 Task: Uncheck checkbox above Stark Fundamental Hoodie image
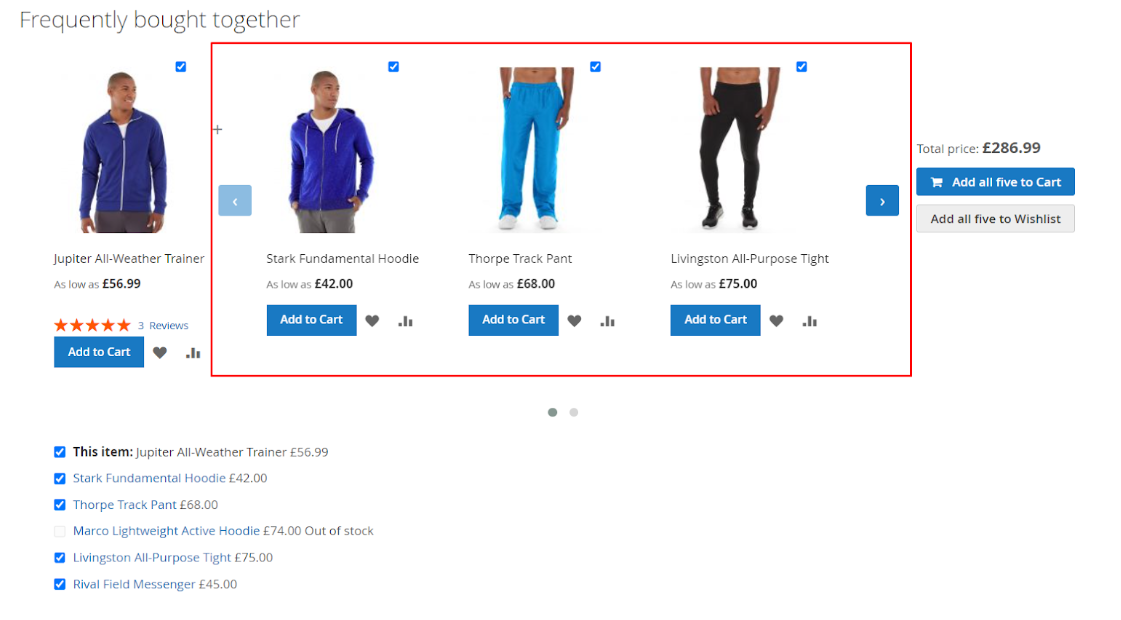[x=393, y=67]
